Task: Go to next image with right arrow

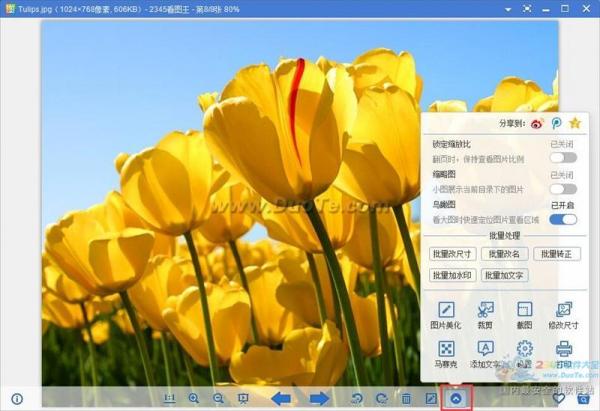Action: pos(320,399)
